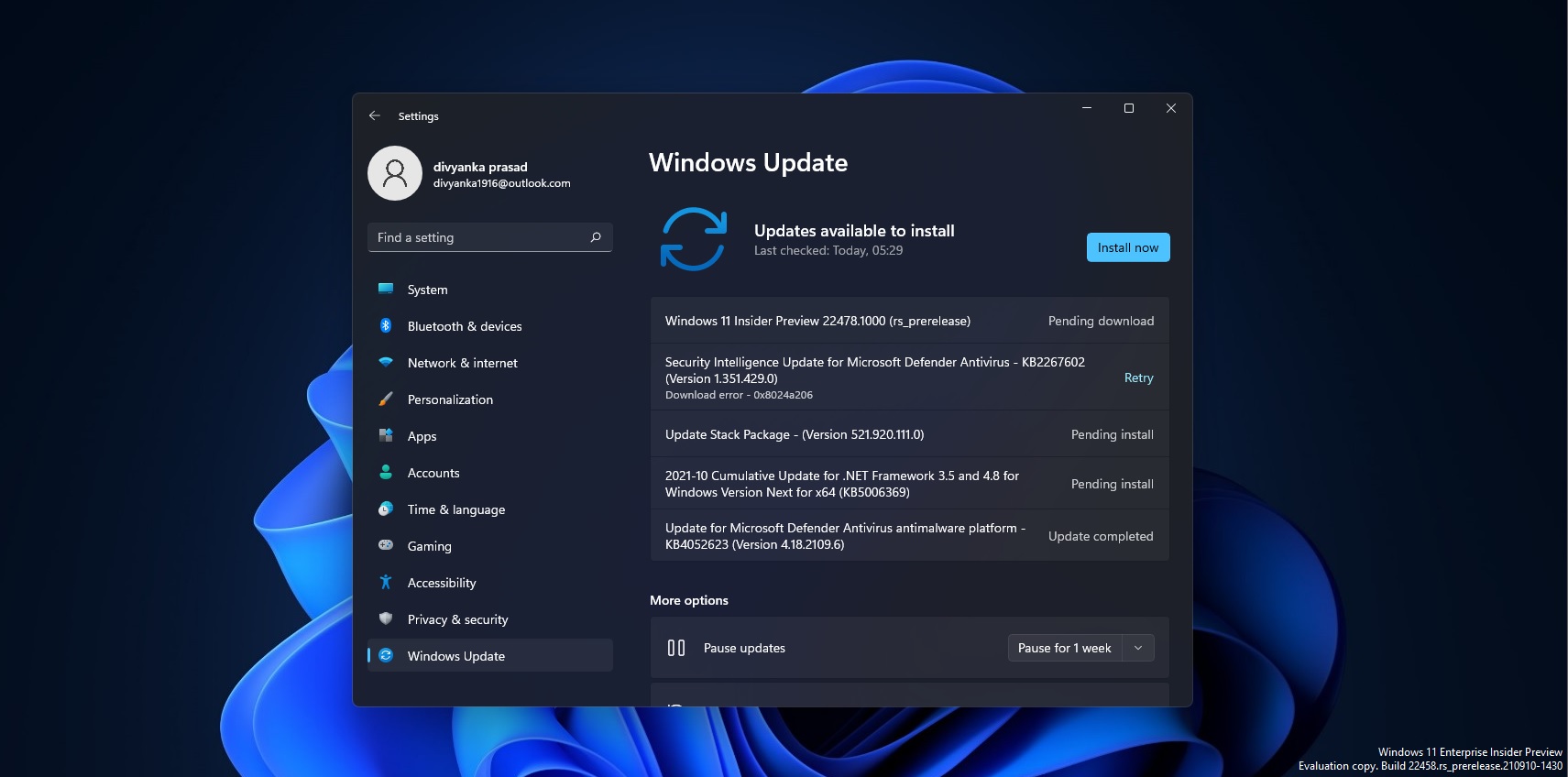Open Accounts settings page
The width and height of the screenshot is (1568, 777).
490,473
